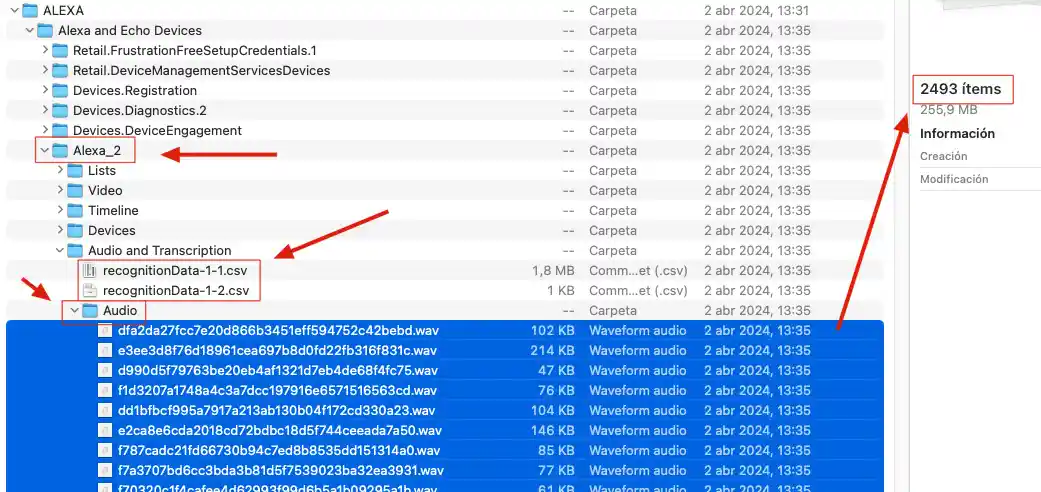Screen dimensions: 1041x492
Task: Select recognitionData-1-1.csv file name
Action: coord(176,270)
